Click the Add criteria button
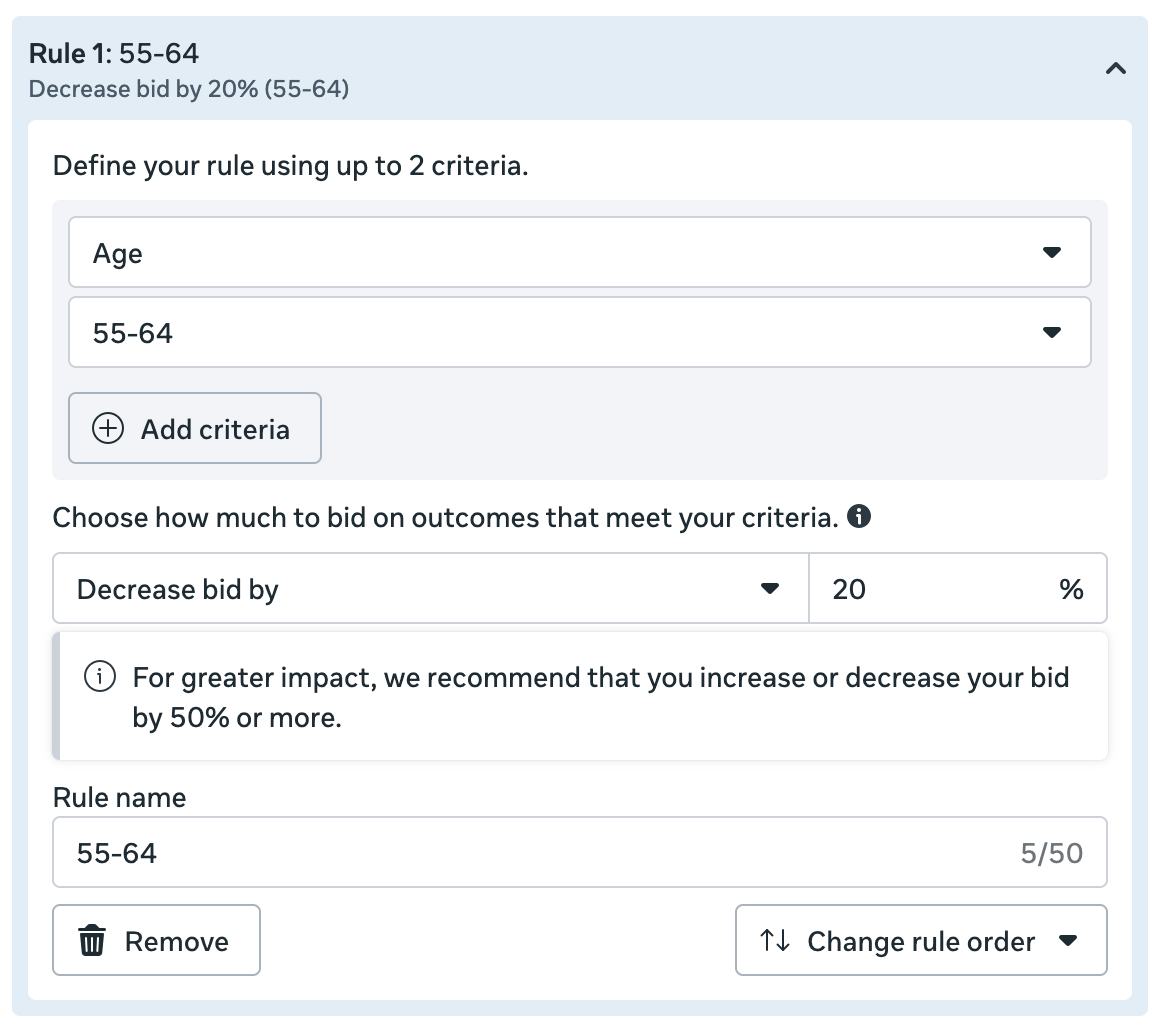Viewport: 1158px width, 1016px height. [195, 429]
